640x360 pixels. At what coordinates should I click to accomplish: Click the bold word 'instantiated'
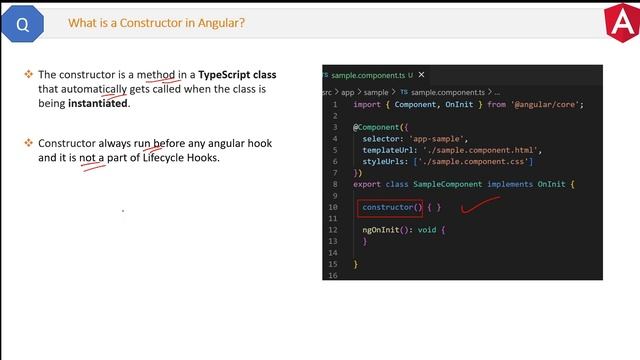click(x=98, y=103)
